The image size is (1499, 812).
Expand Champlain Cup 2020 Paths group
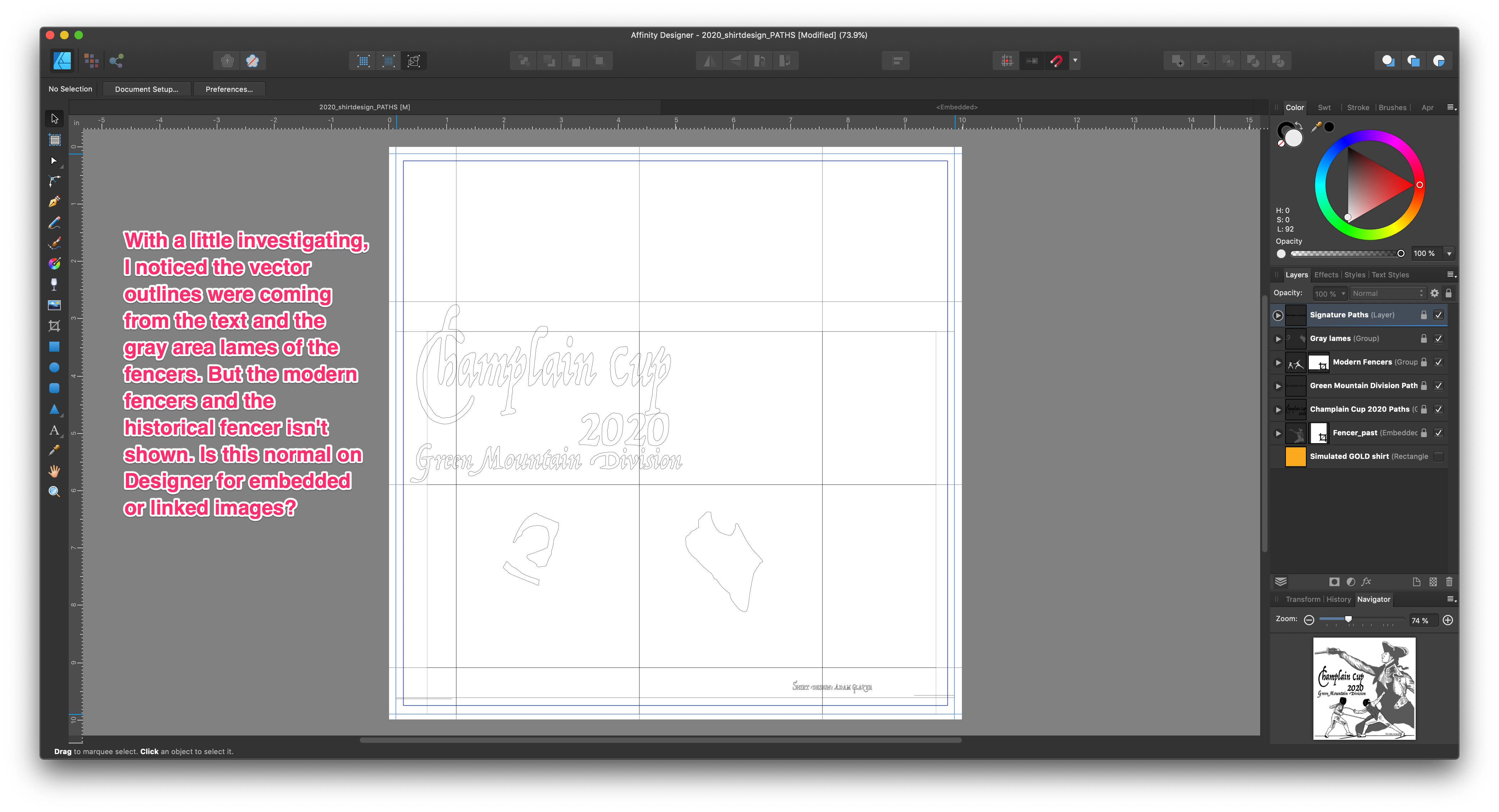[1278, 410]
